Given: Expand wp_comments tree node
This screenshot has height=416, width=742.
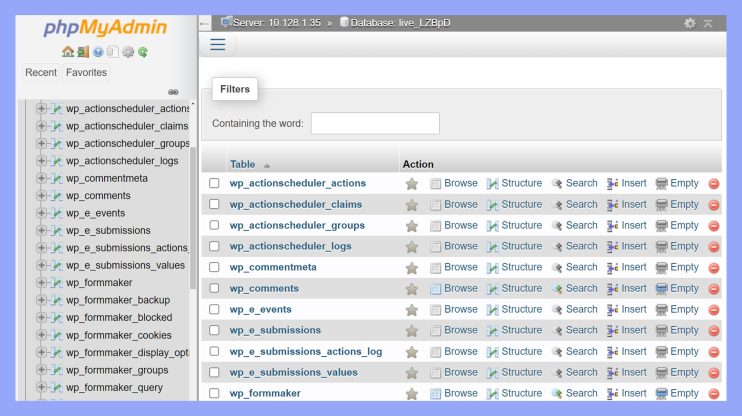Looking at the screenshot, I should pyautogui.click(x=41, y=195).
